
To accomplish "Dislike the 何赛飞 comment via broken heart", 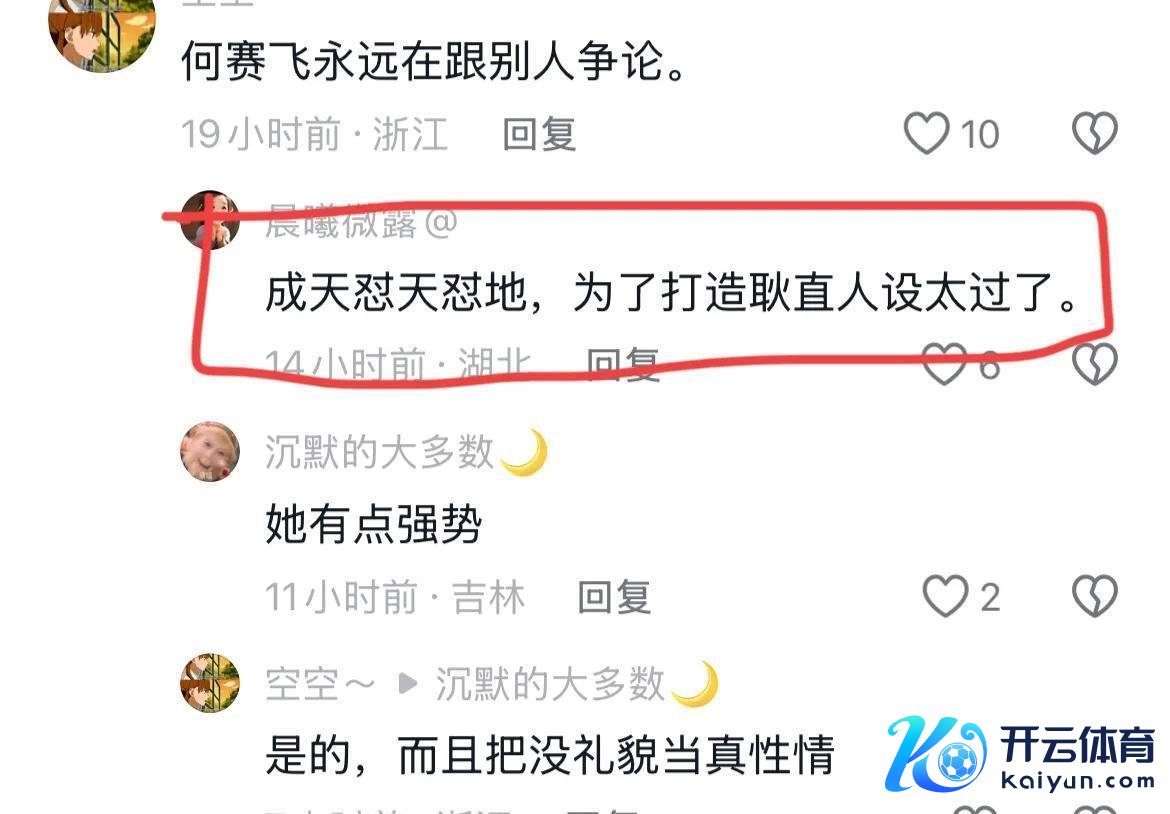I will 1095,134.
